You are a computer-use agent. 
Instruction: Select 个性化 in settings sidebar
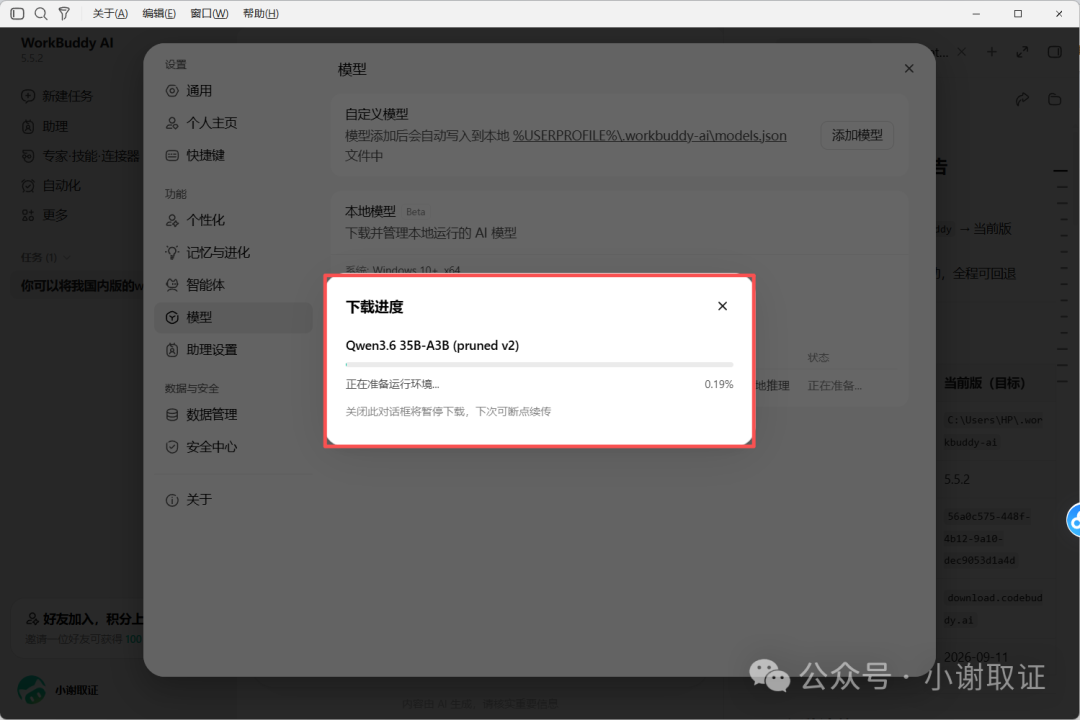233,220
